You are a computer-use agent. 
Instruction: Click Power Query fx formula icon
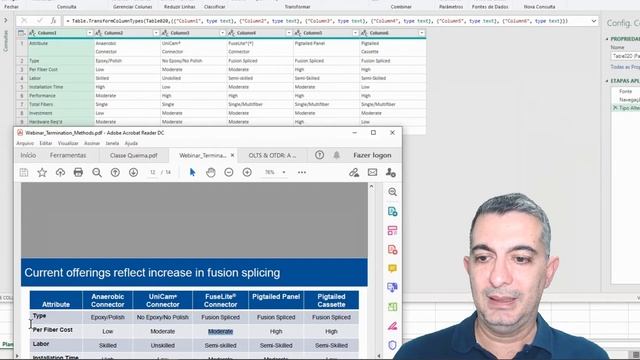pyautogui.click(x=53, y=20)
